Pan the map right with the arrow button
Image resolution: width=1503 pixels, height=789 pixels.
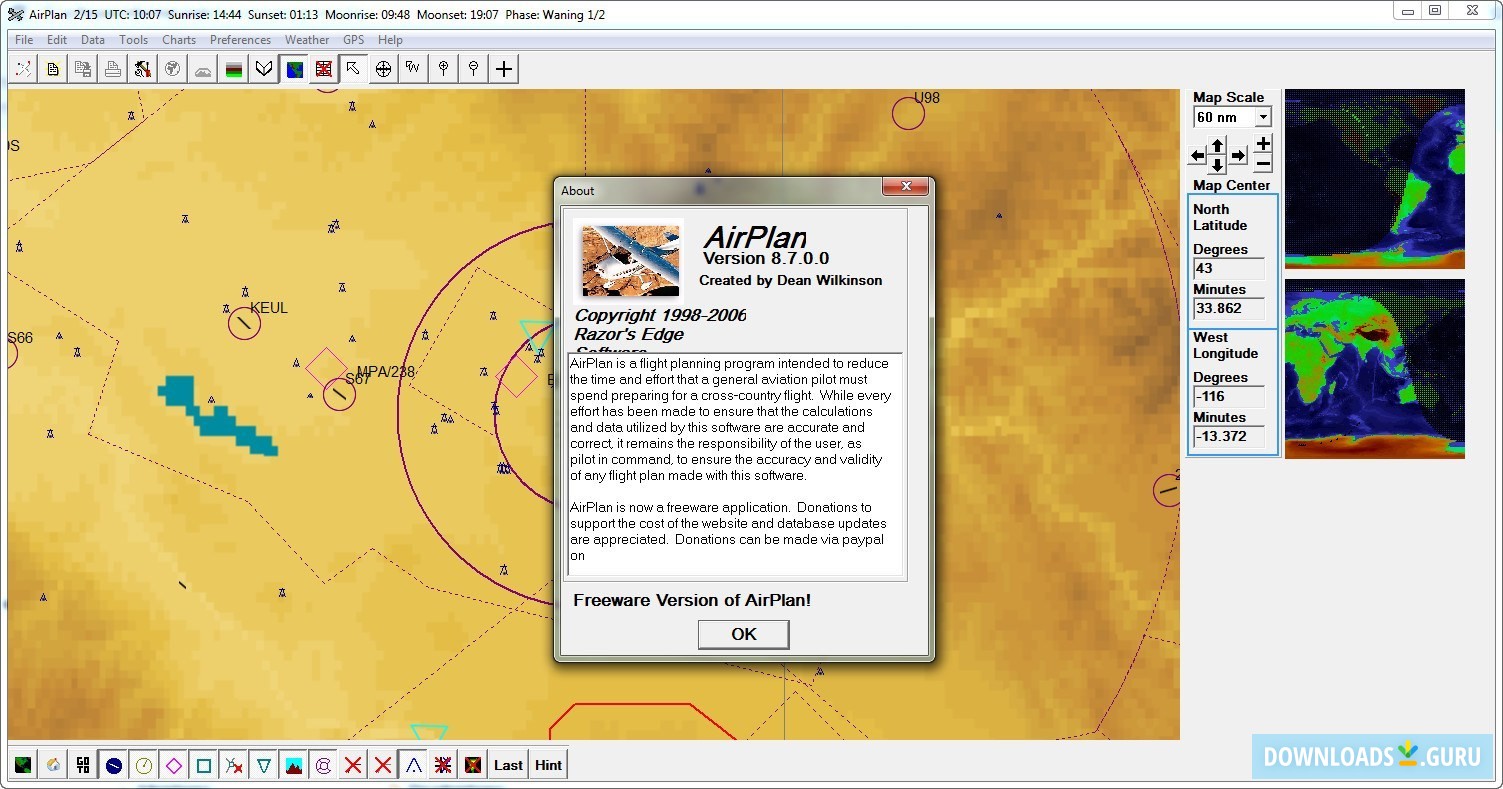pos(1238,156)
